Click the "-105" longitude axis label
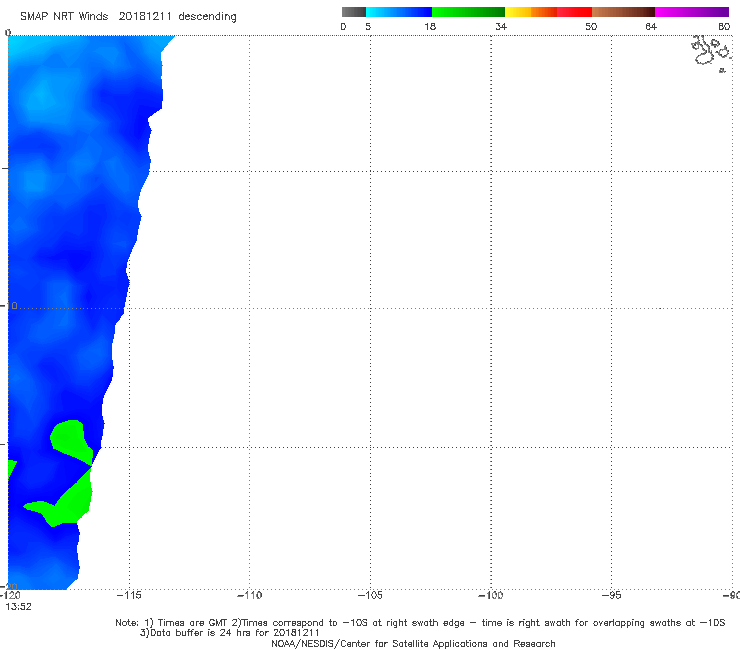Screen dimensions: 740x650 click(x=370, y=596)
